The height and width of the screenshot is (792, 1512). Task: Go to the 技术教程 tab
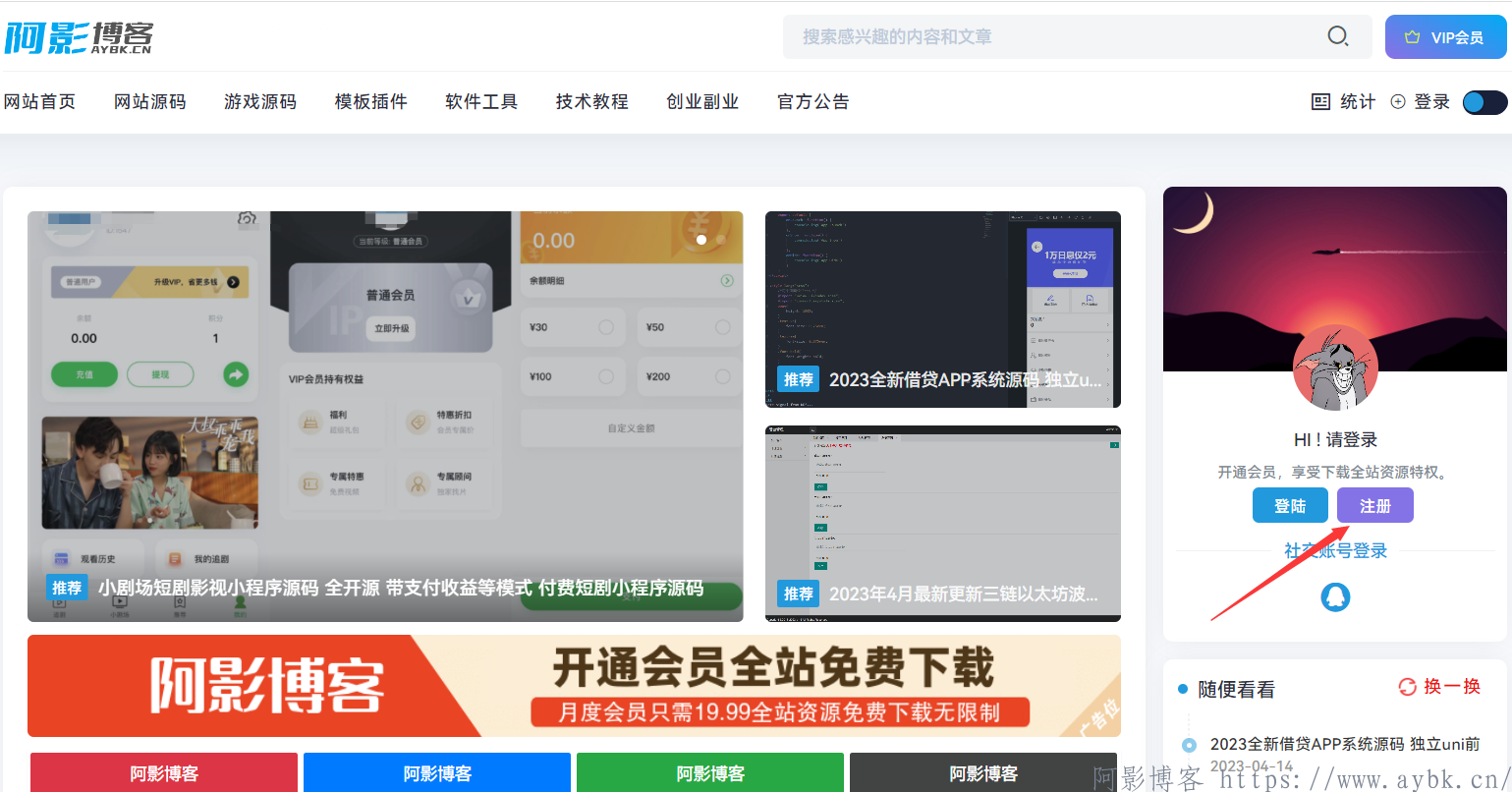pos(591,101)
